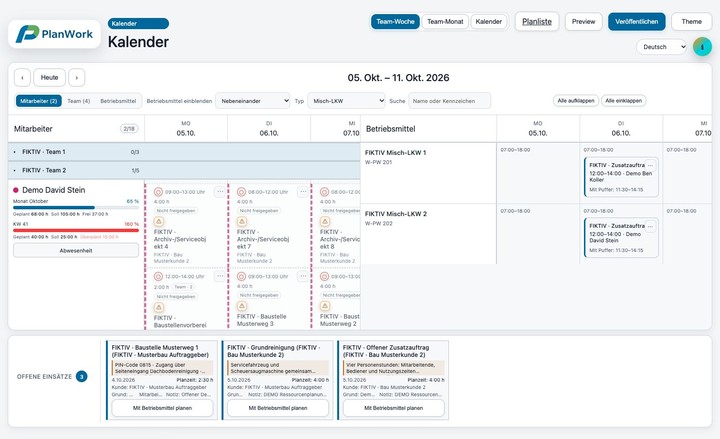Plan Grundreinigung job with Betriebsmittel
Image resolution: width=720 pixels, height=439 pixels.
278,408
